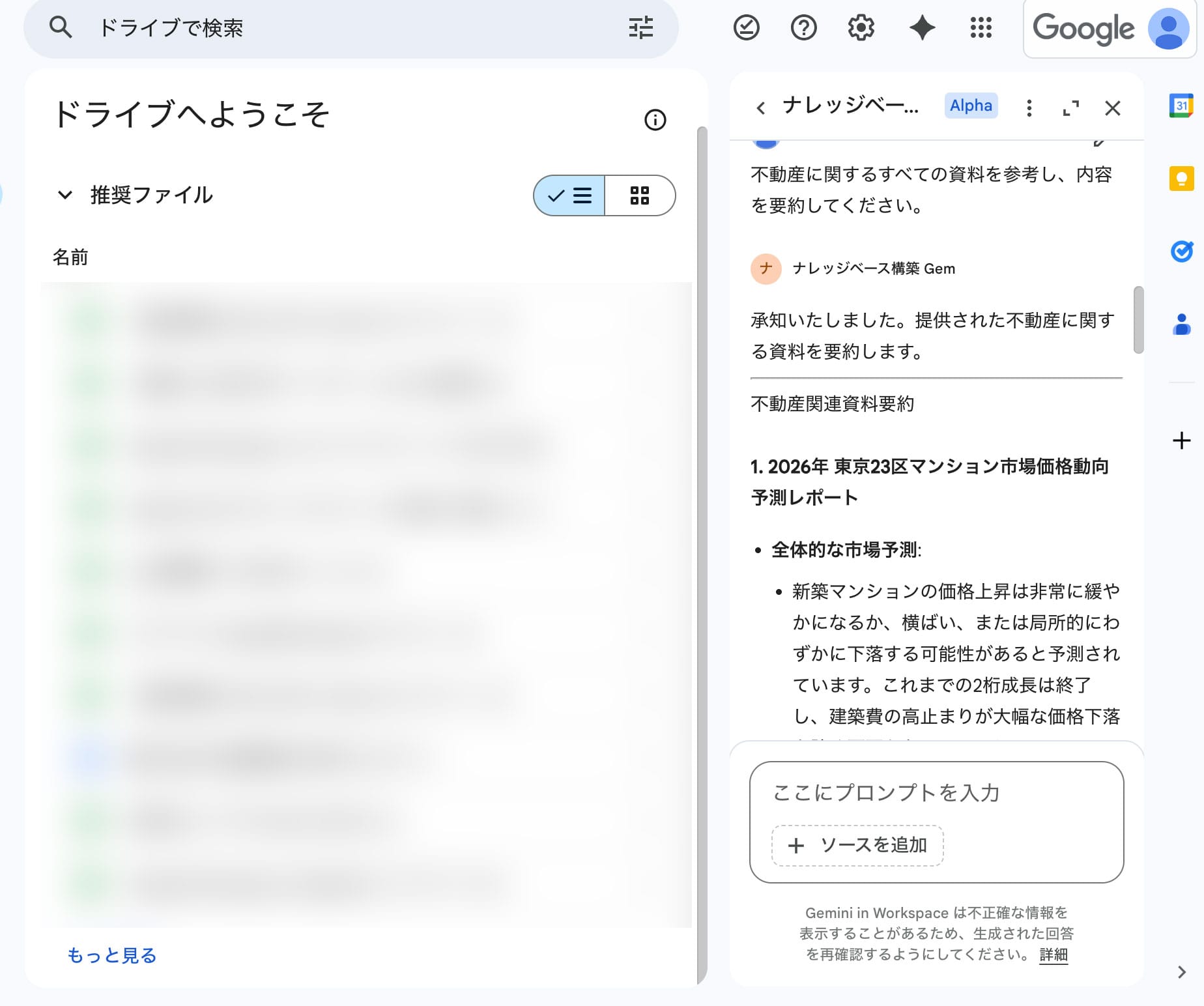Switch to list layout view
This screenshot has height=1006, width=1204.
[569, 195]
